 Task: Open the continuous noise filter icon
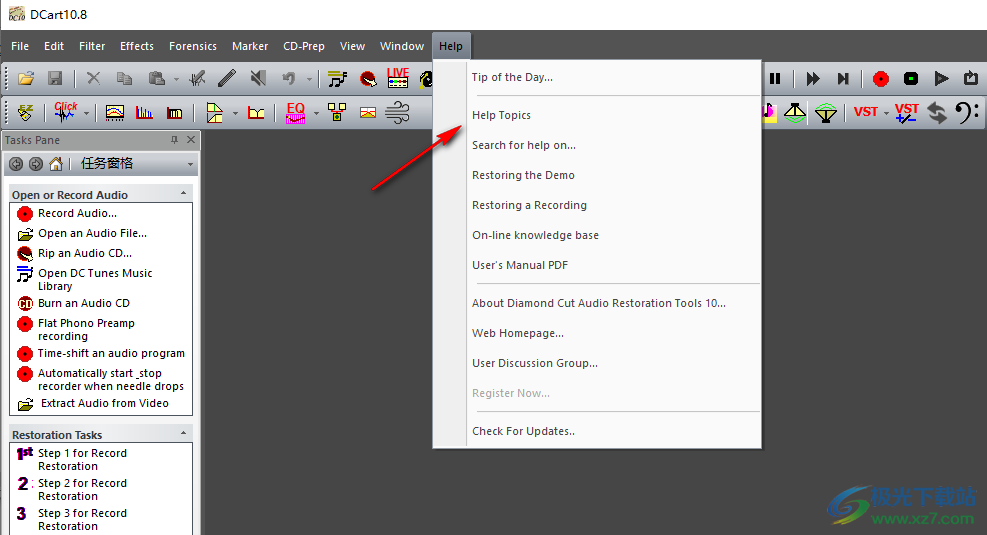coord(115,113)
